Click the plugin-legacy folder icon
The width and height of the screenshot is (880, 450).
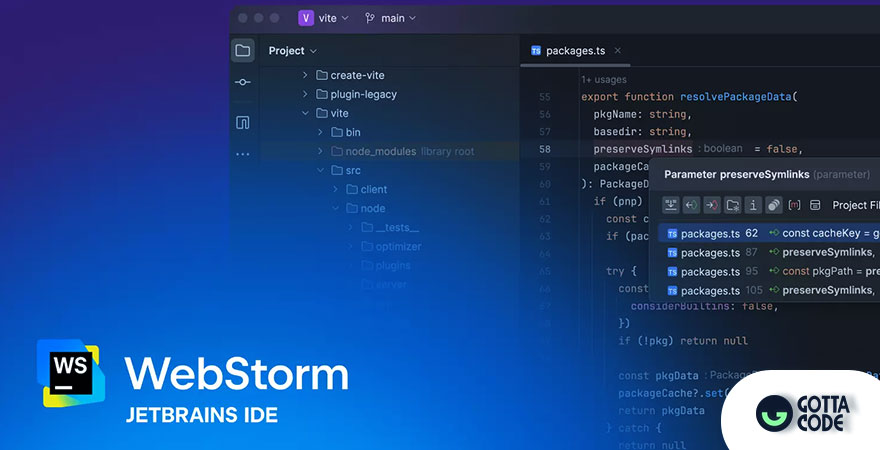[x=322, y=94]
